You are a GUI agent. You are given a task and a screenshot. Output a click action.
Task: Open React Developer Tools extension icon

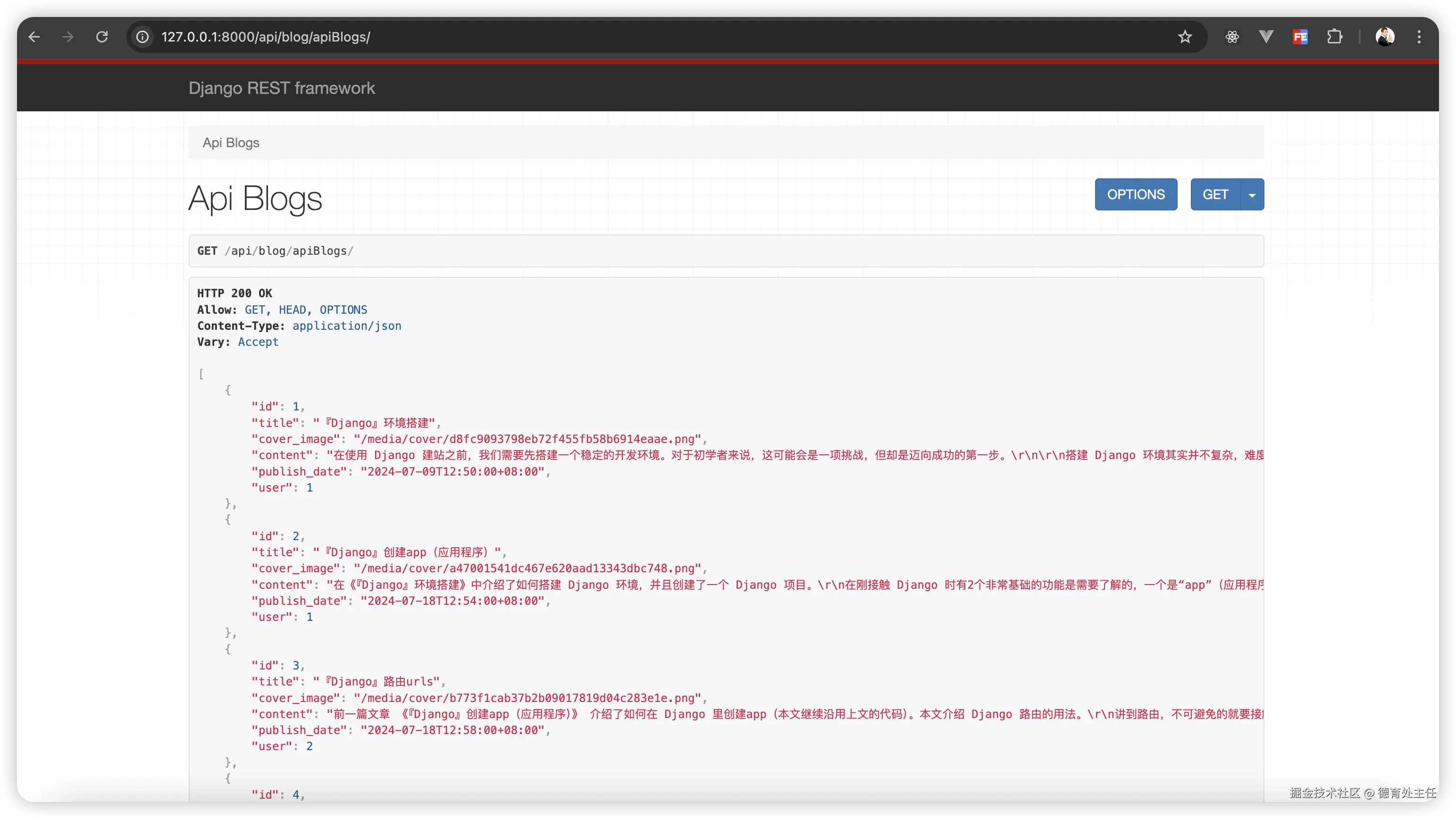(x=1232, y=37)
